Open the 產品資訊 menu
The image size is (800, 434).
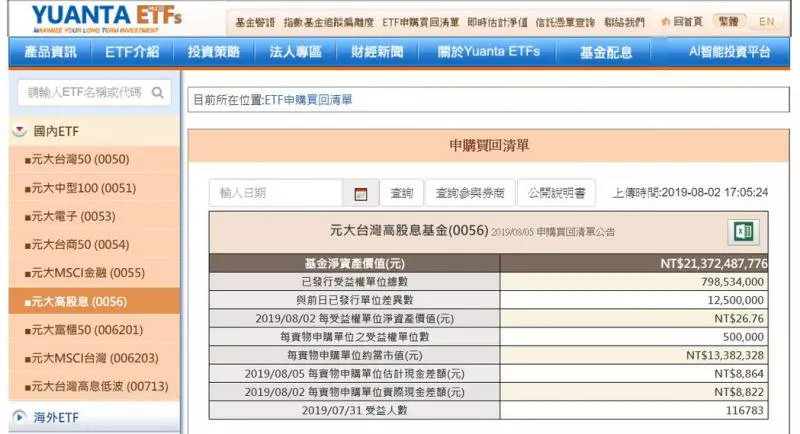point(51,52)
